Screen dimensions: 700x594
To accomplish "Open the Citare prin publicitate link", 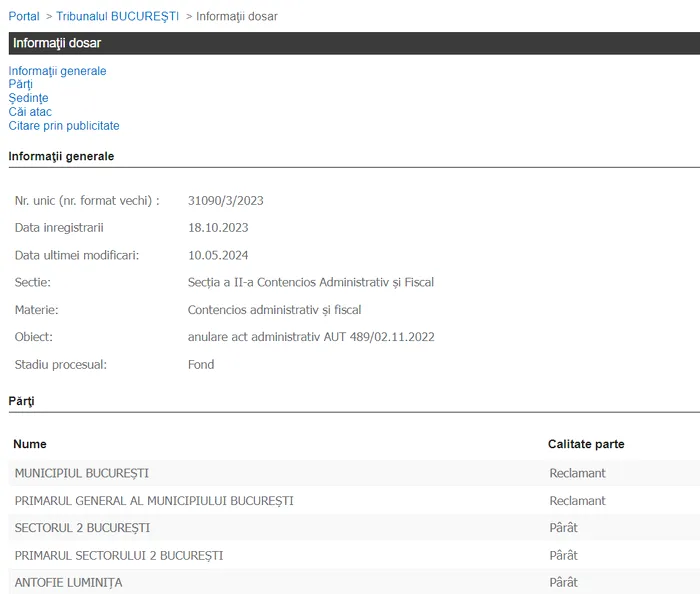I will [64, 126].
